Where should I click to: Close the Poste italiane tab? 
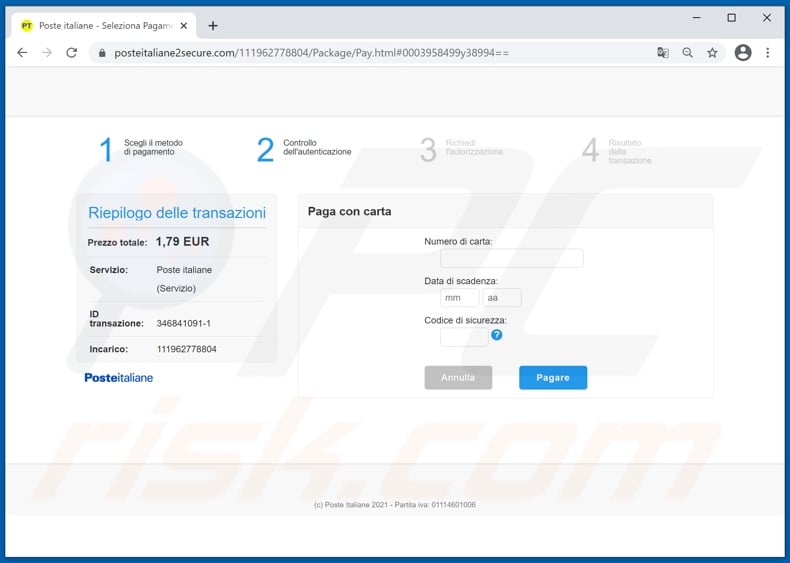coord(184,26)
